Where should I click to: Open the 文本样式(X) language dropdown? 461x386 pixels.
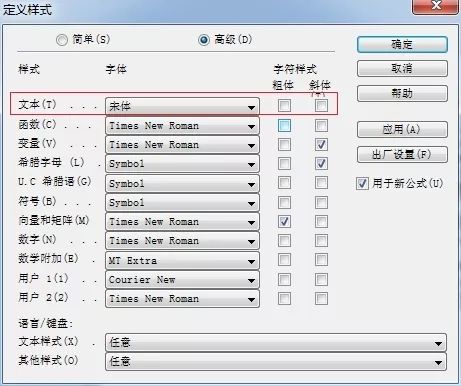[x=276, y=342]
